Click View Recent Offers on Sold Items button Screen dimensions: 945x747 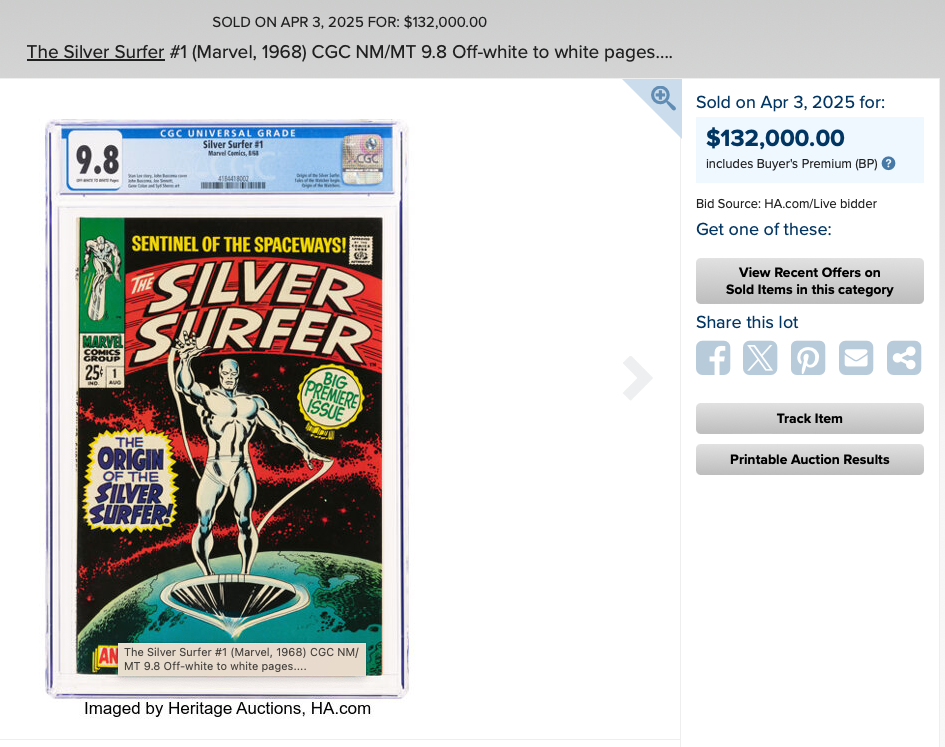(809, 281)
